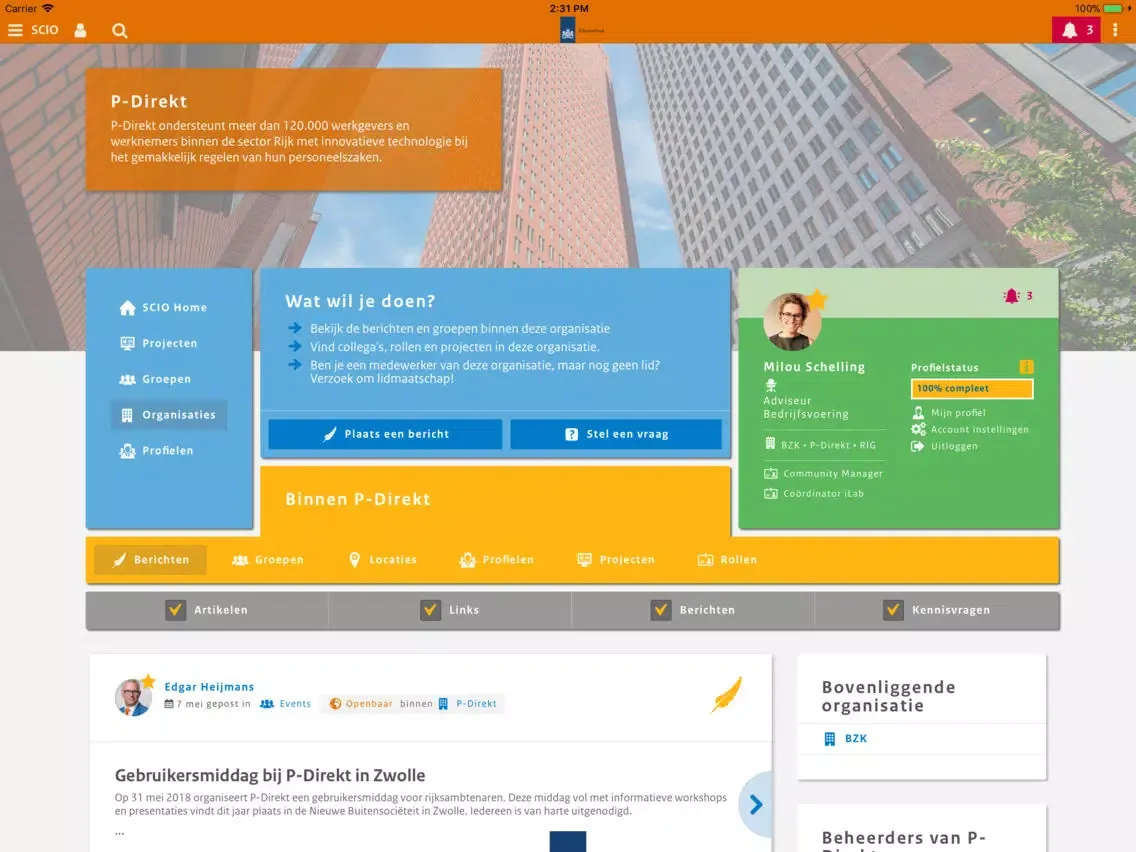
Task: Switch to the Profielen tab
Action: pyautogui.click(x=497, y=560)
